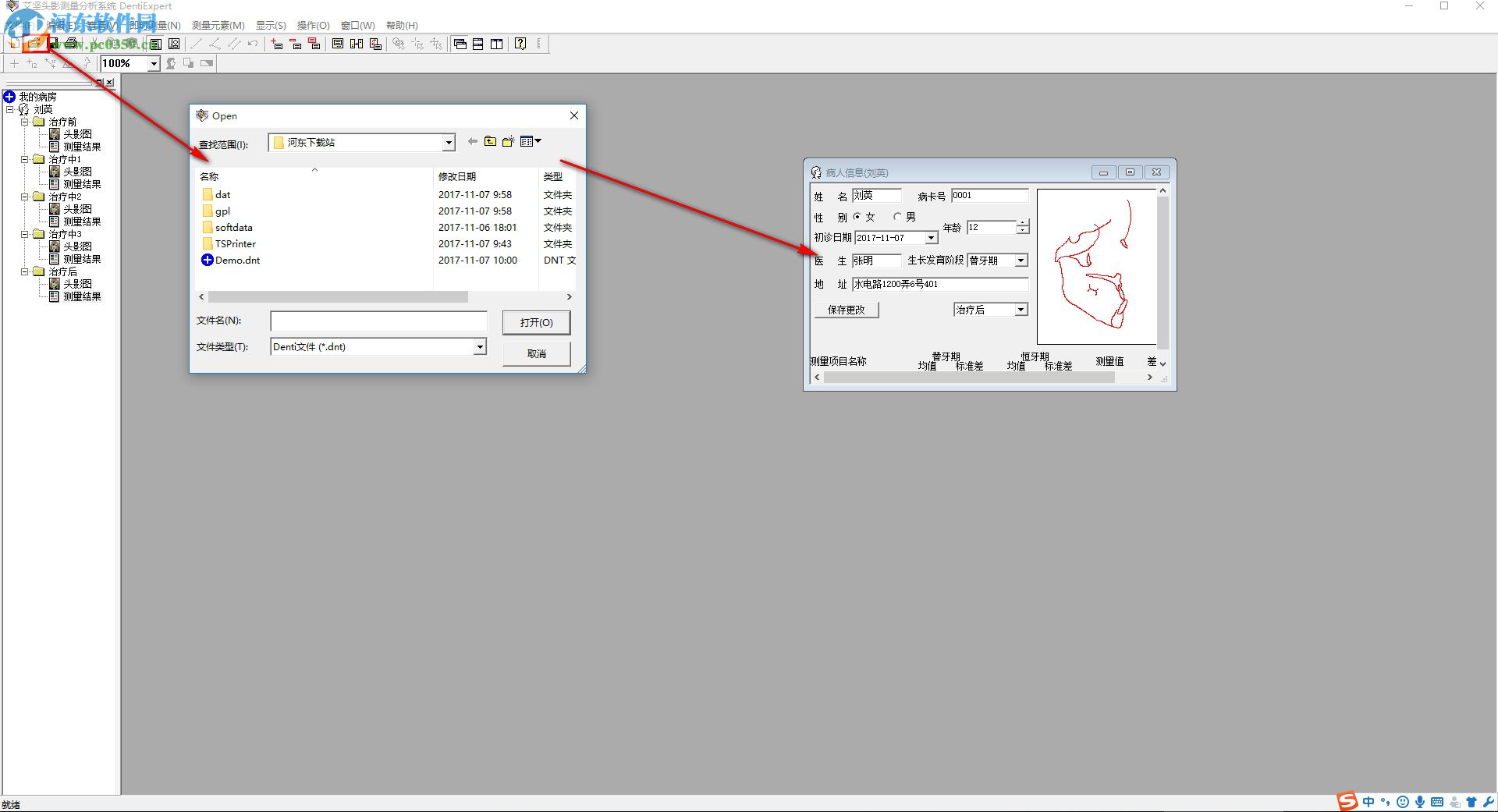Click the Sogou input method S icon
This screenshot has width=1498, height=812.
click(1347, 801)
